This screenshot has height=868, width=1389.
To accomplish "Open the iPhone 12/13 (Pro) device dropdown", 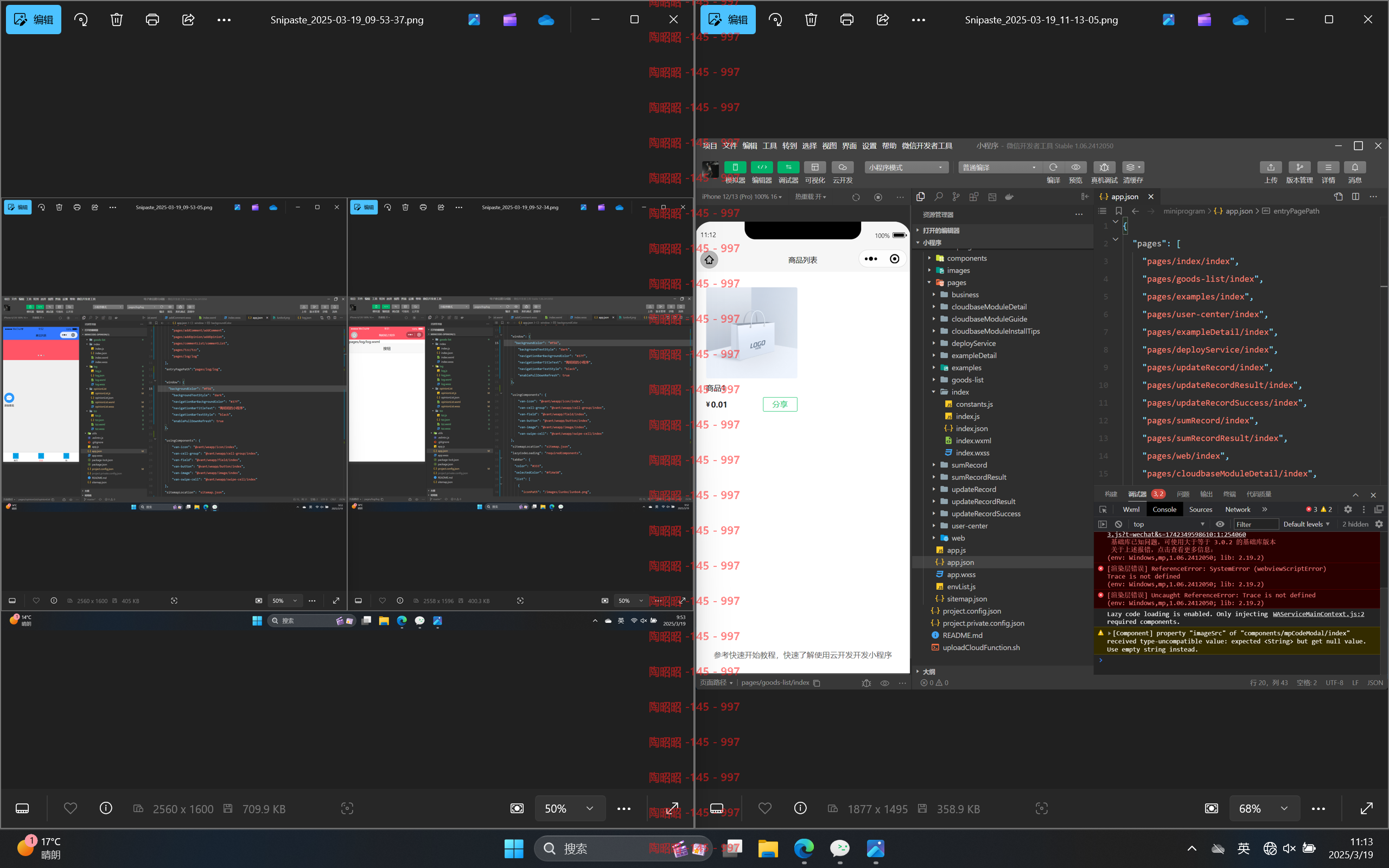I will pyautogui.click(x=742, y=196).
